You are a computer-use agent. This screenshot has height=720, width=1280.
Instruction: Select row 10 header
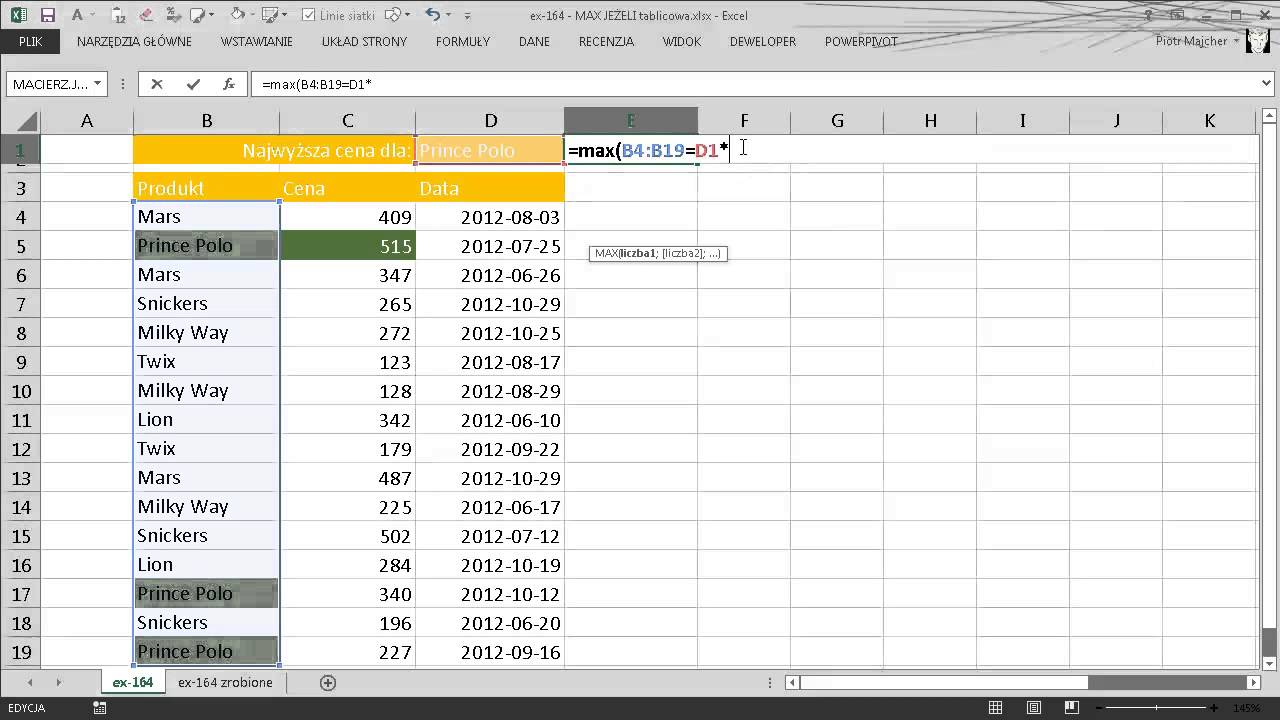tap(22, 391)
